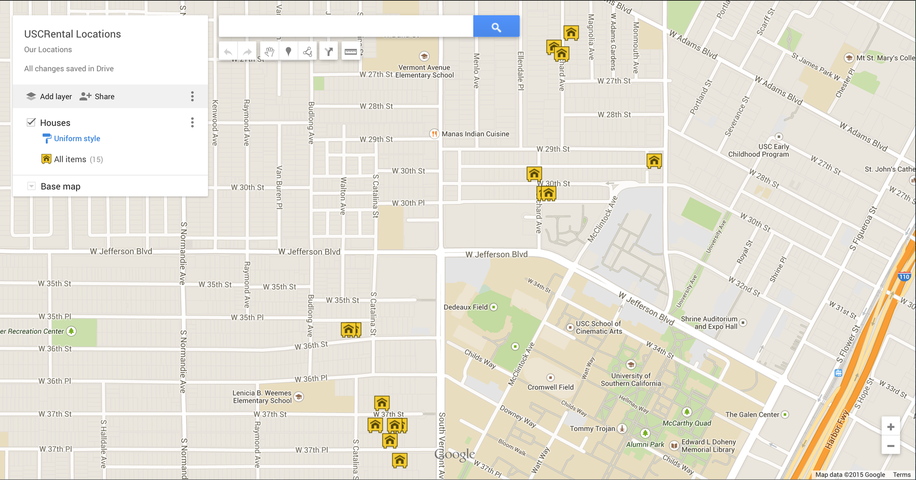Viewport: 916px width, 480px height.
Task: Click the Interstate 110 highway shield
Action: click(904, 277)
